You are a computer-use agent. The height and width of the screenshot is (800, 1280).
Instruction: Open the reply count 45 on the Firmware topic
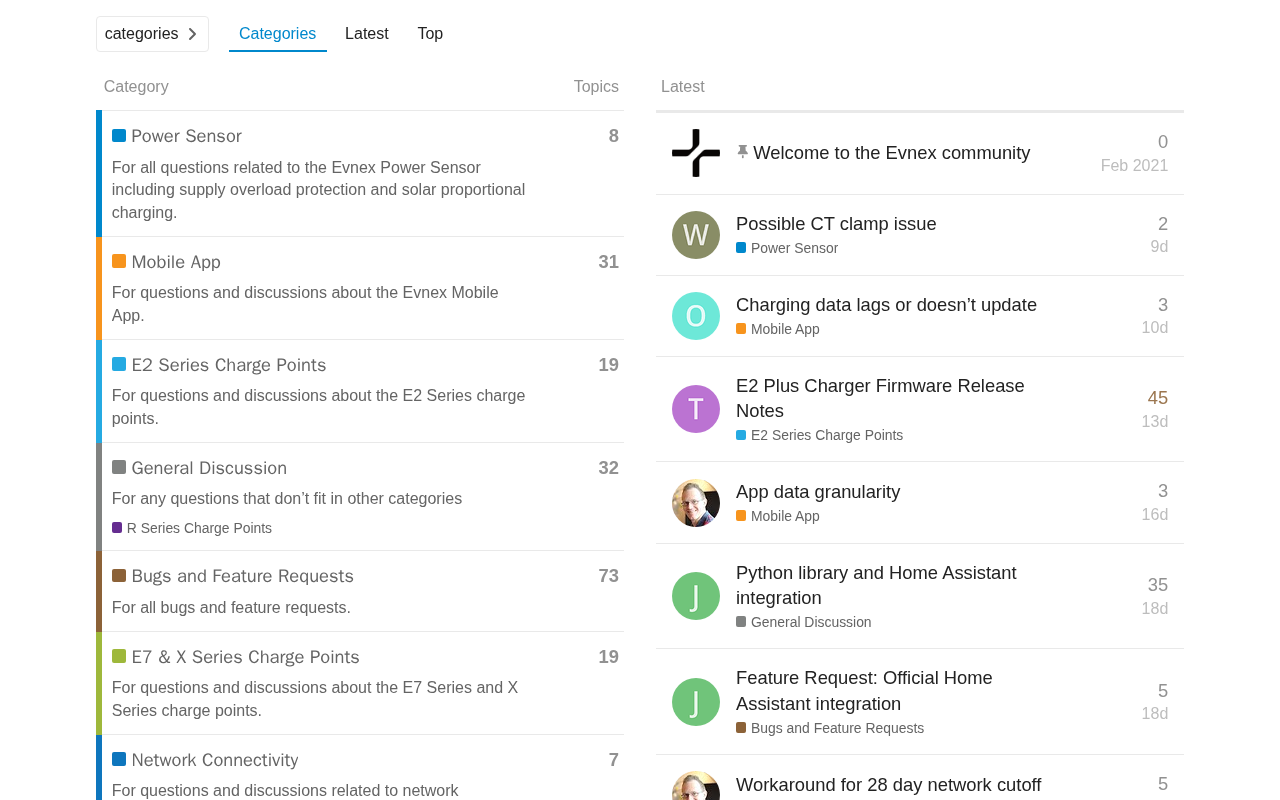[1158, 398]
